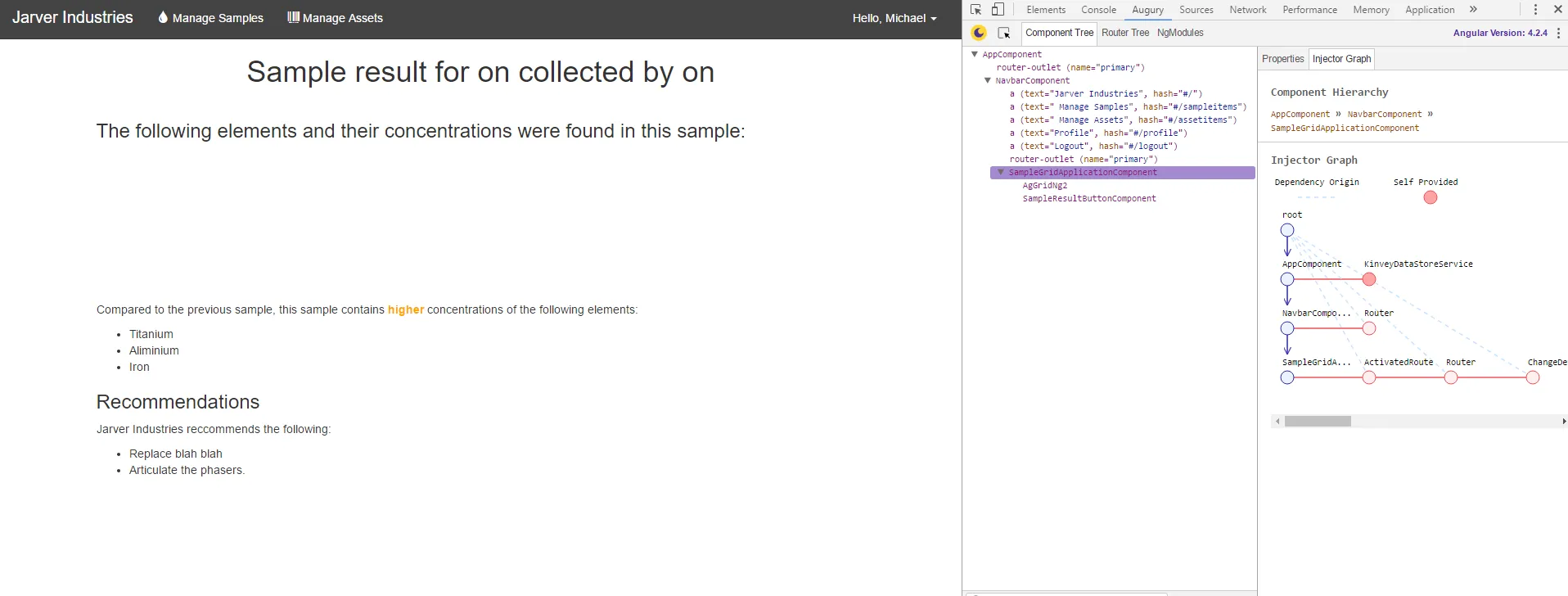Switch to the Router Tree tab
This screenshot has height=596, width=1568.
(x=1124, y=33)
